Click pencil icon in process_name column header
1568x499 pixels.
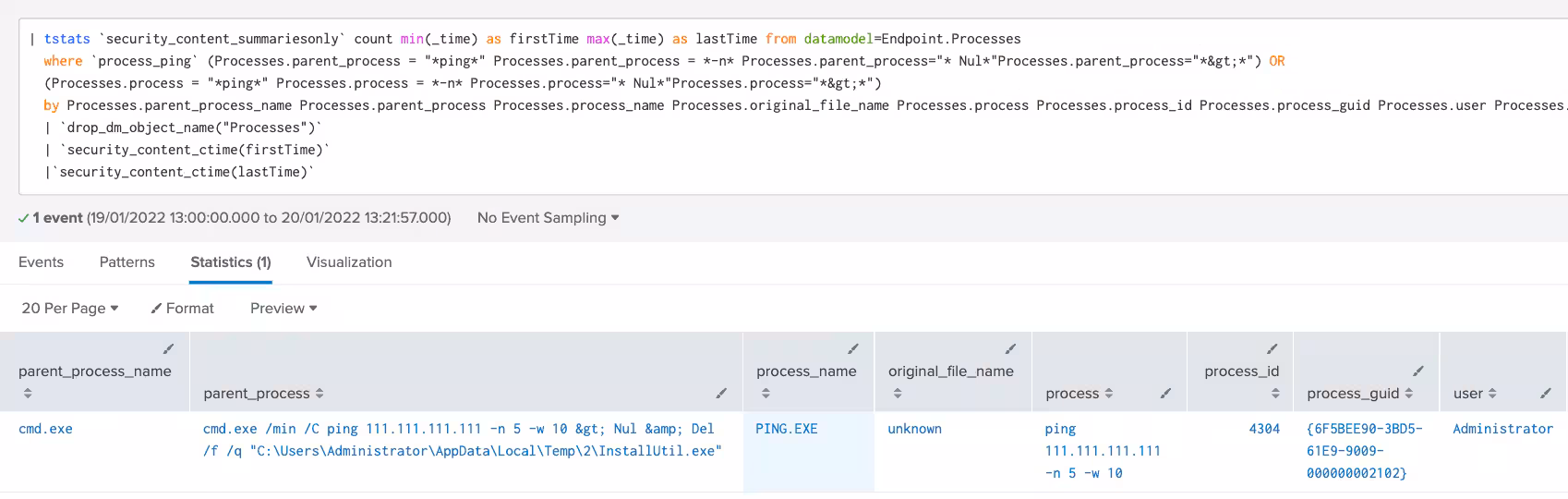coord(853,349)
